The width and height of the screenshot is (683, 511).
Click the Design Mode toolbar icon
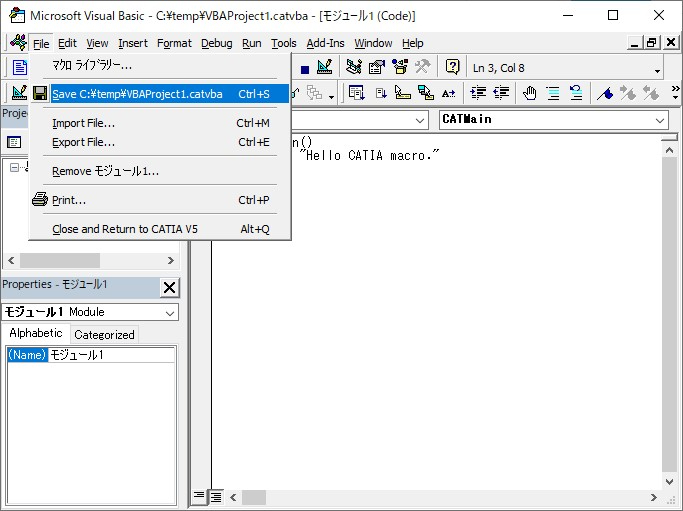coord(324,67)
